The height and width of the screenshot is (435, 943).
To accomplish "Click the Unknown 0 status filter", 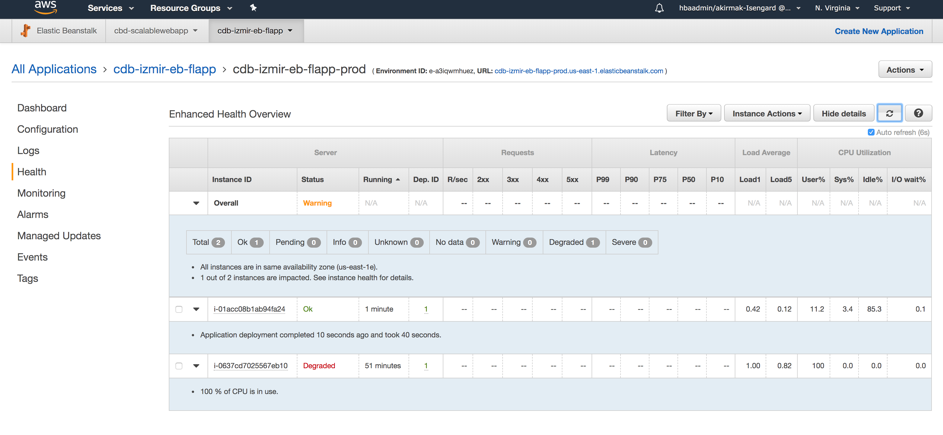I will 399,242.
